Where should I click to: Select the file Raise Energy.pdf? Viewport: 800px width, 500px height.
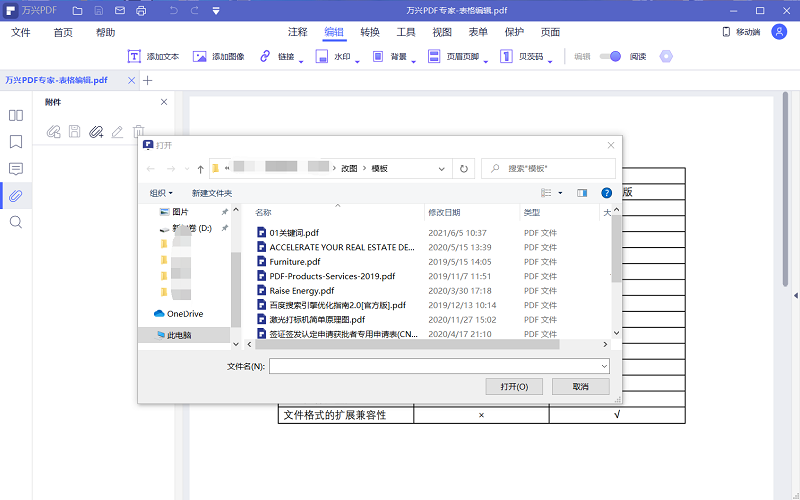pyautogui.click(x=296, y=290)
